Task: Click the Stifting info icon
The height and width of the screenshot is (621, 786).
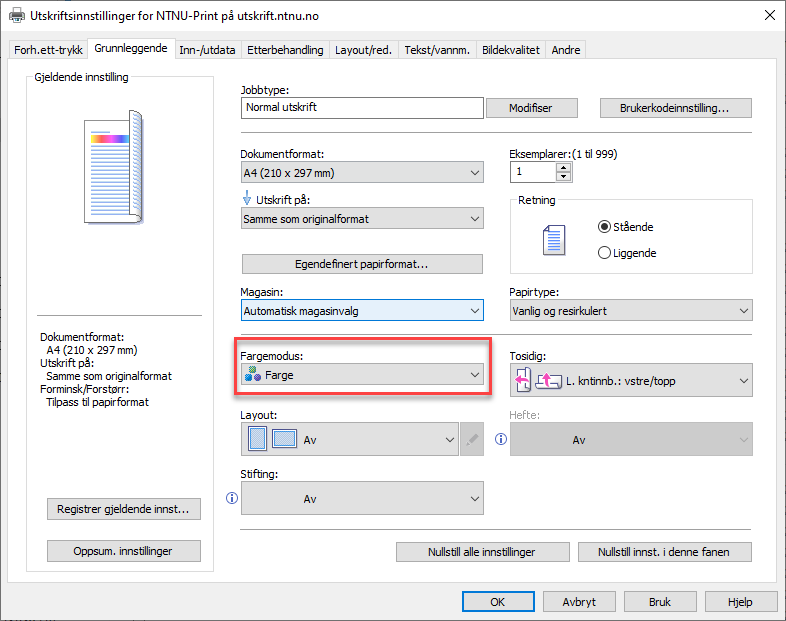Action: pos(231,498)
